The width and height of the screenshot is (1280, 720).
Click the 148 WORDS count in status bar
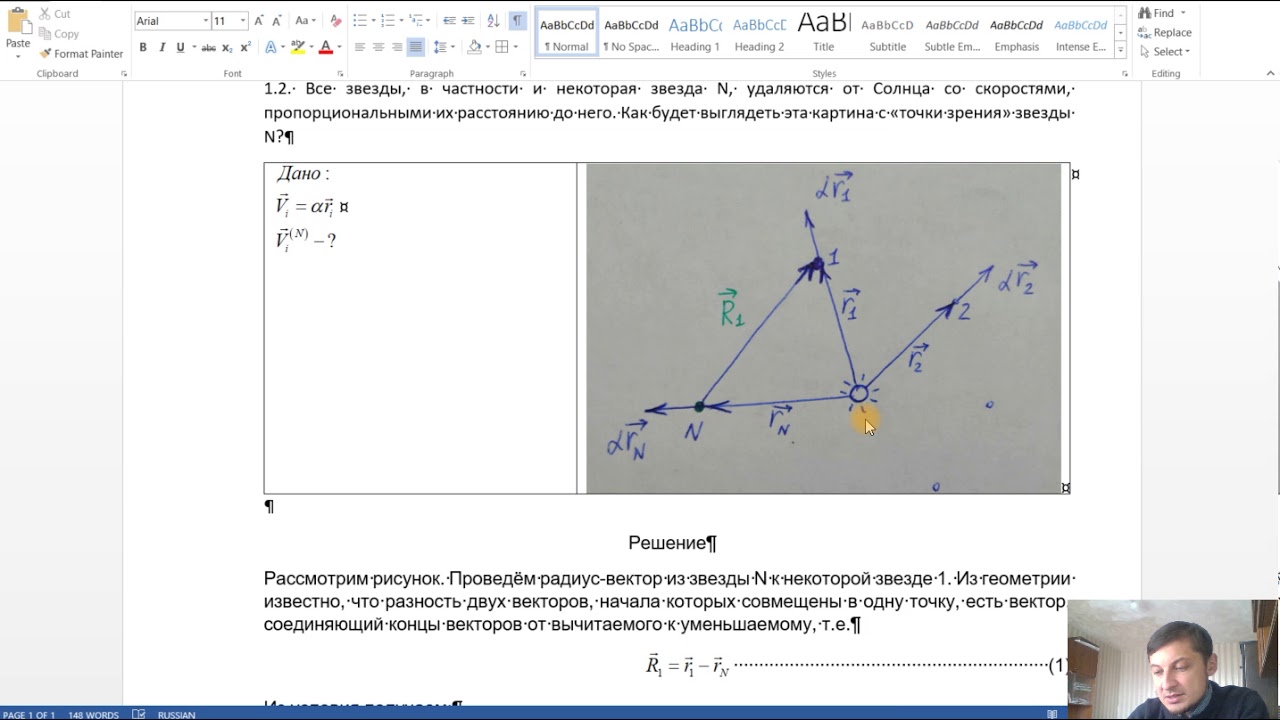pyautogui.click(x=93, y=714)
